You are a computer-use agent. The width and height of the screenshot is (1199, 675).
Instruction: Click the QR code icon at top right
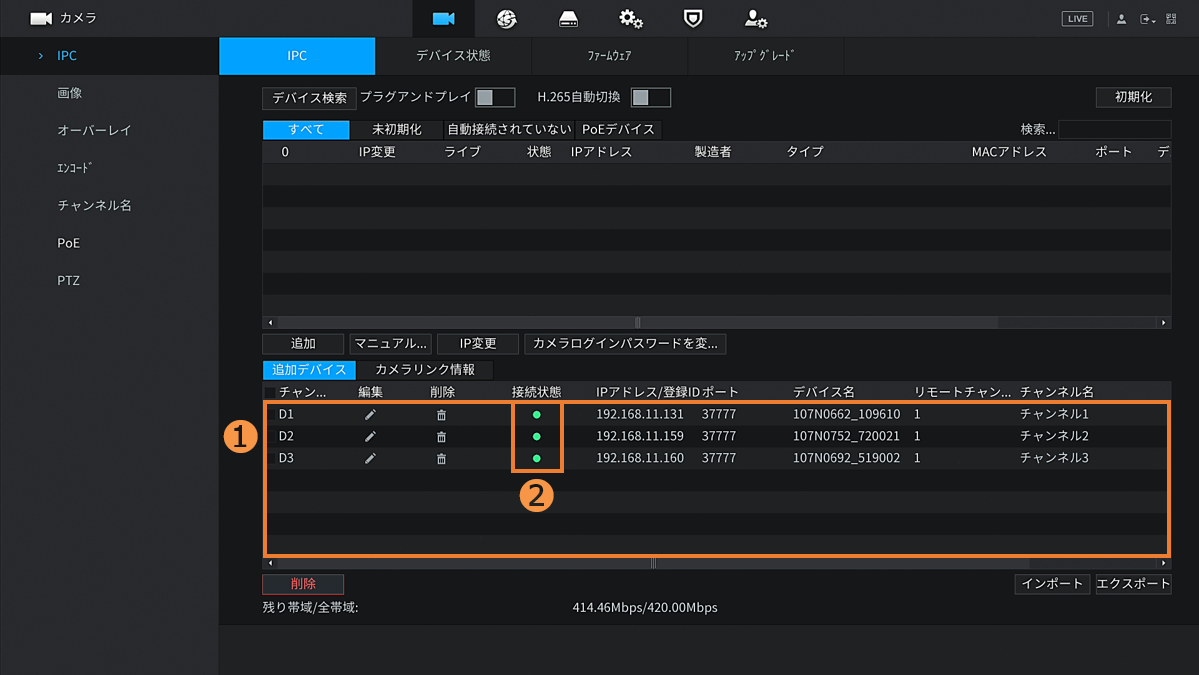(1171, 19)
